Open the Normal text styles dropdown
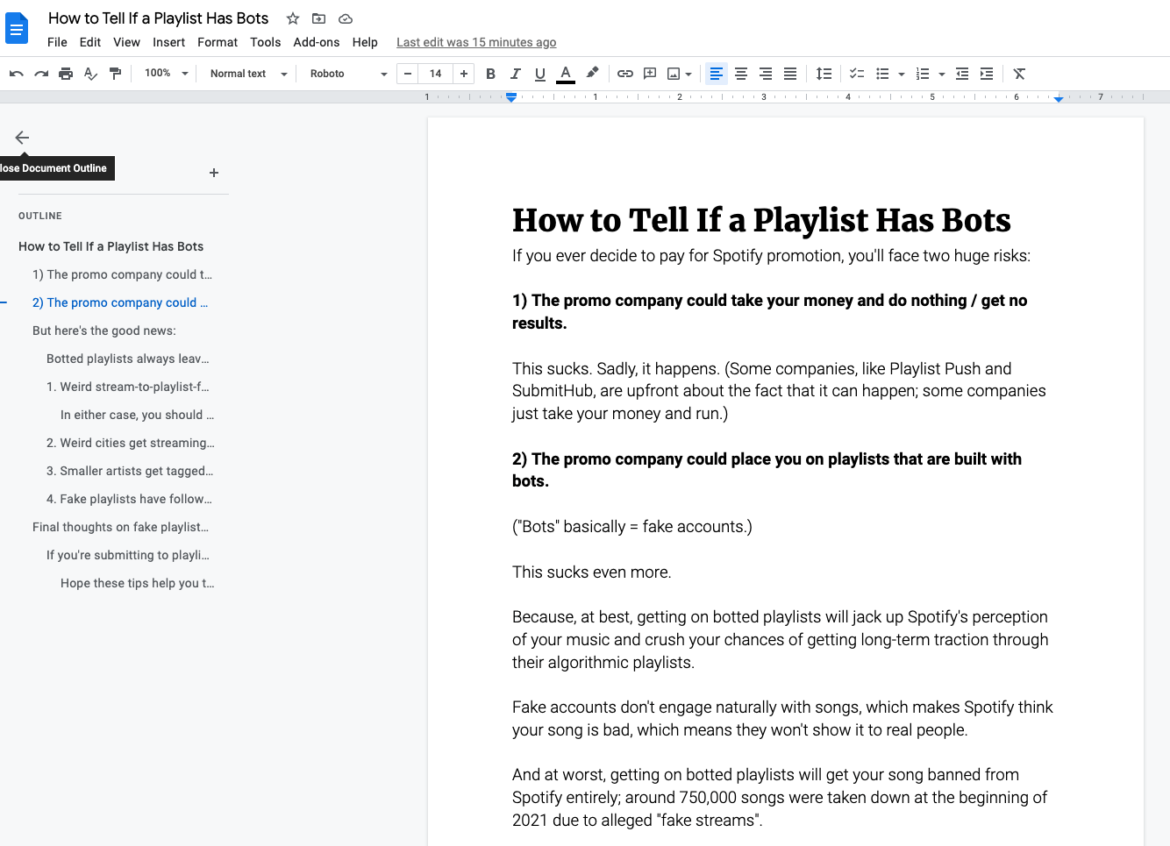The width and height of the screenshot is (1170, 846). [x=246, y=73]
